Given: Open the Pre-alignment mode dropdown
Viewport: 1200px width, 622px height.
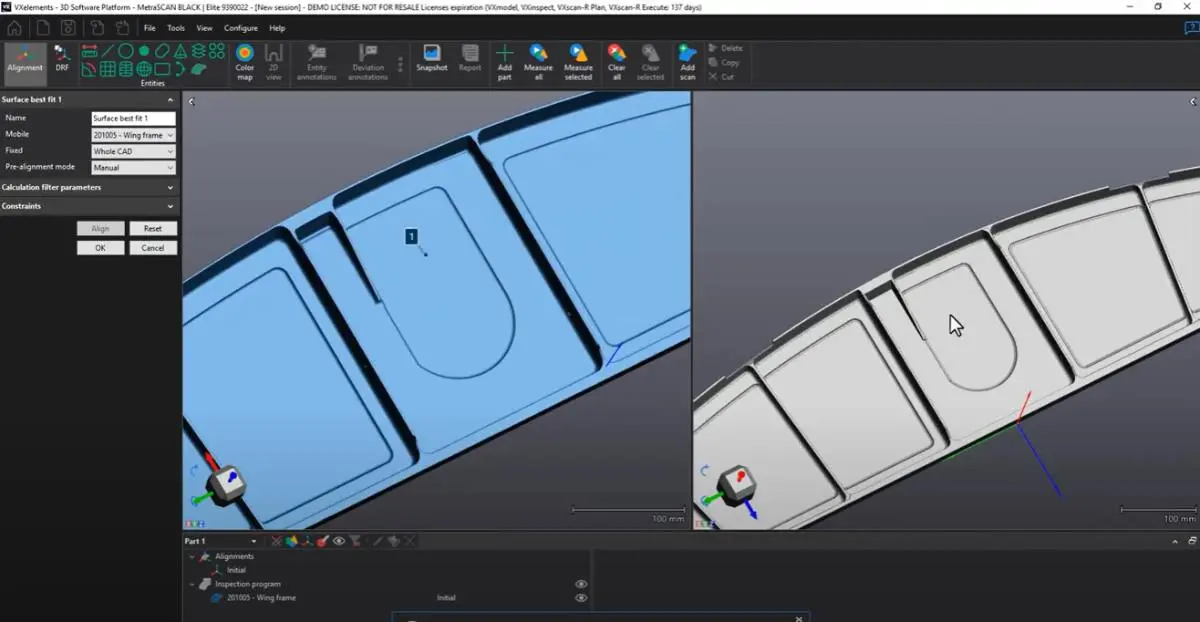Looking at the screenshot, I should (x=134, y=166).
